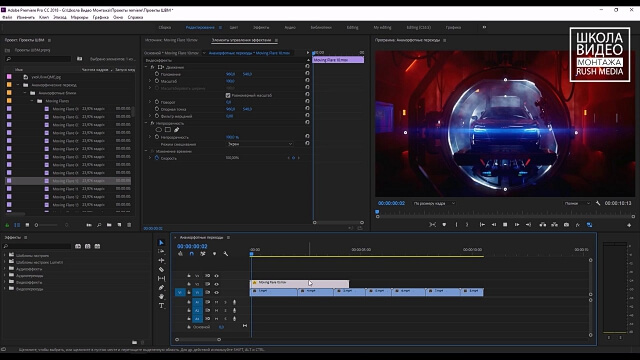This screenshot has height=360, width=640.
Task: Select the Pen tool in timeline toolbox
Action: pyautogui.click(x=161, y=287)
